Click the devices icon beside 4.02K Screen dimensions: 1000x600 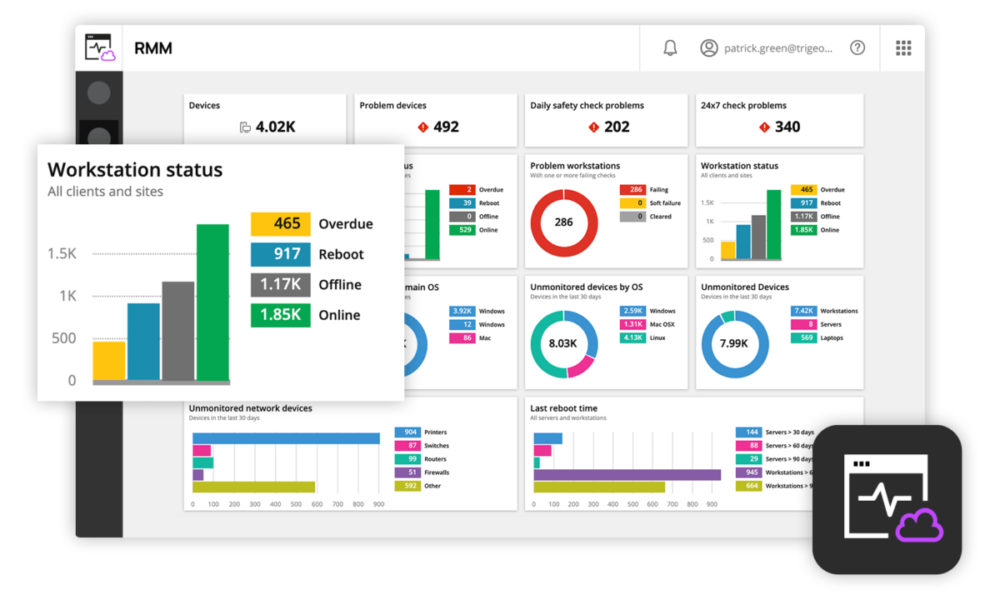point(245,127)
